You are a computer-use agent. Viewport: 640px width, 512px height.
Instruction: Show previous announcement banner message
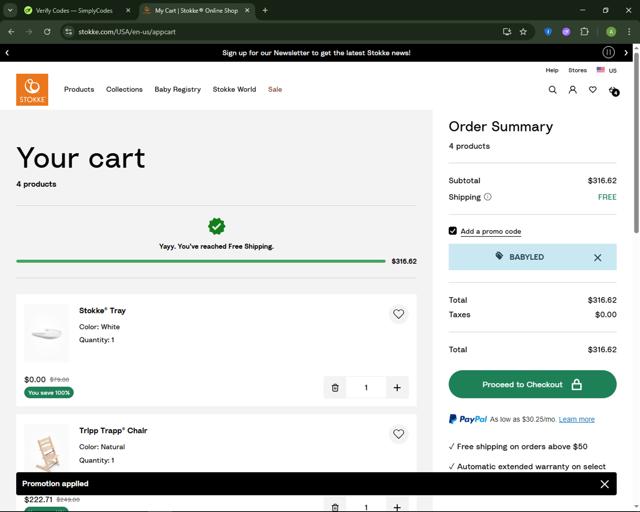[7, 52]
